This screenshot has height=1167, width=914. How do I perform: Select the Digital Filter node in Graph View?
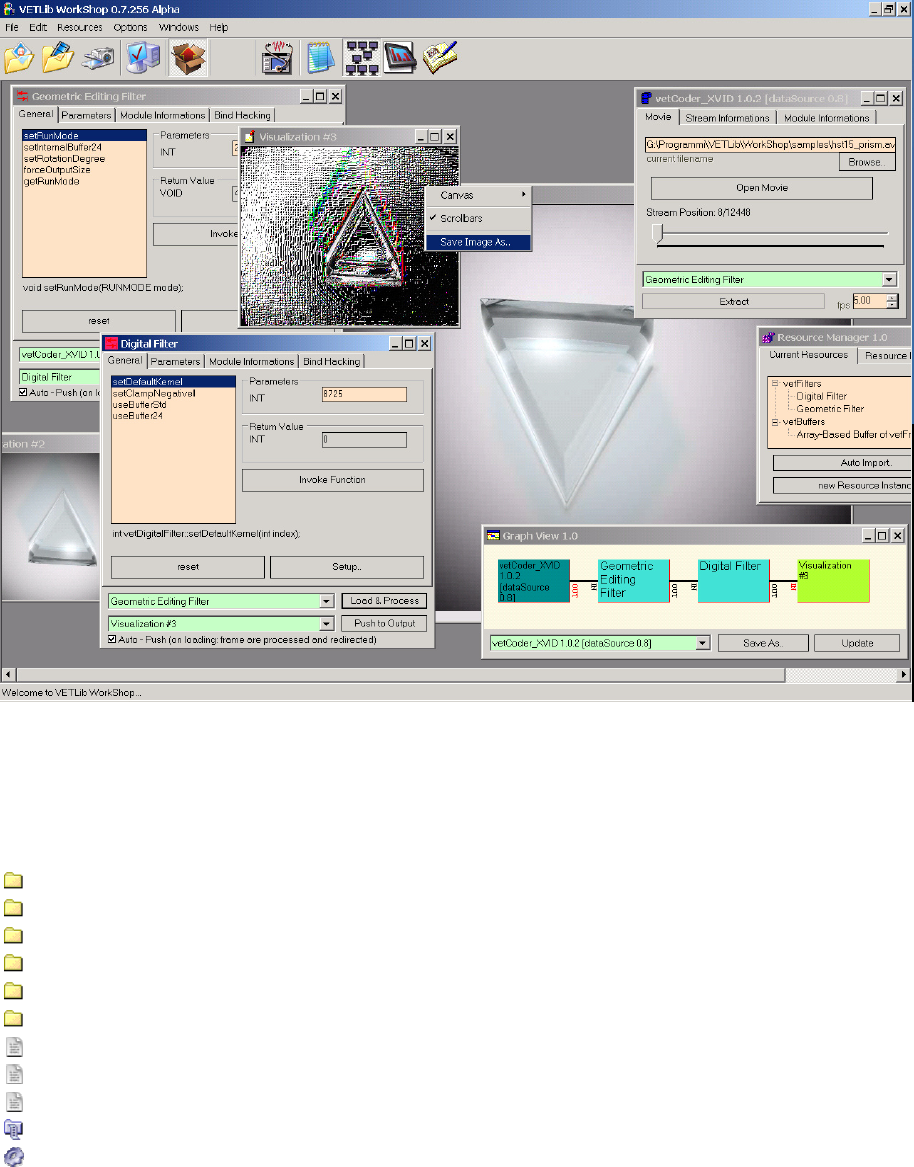coord(733,581)
